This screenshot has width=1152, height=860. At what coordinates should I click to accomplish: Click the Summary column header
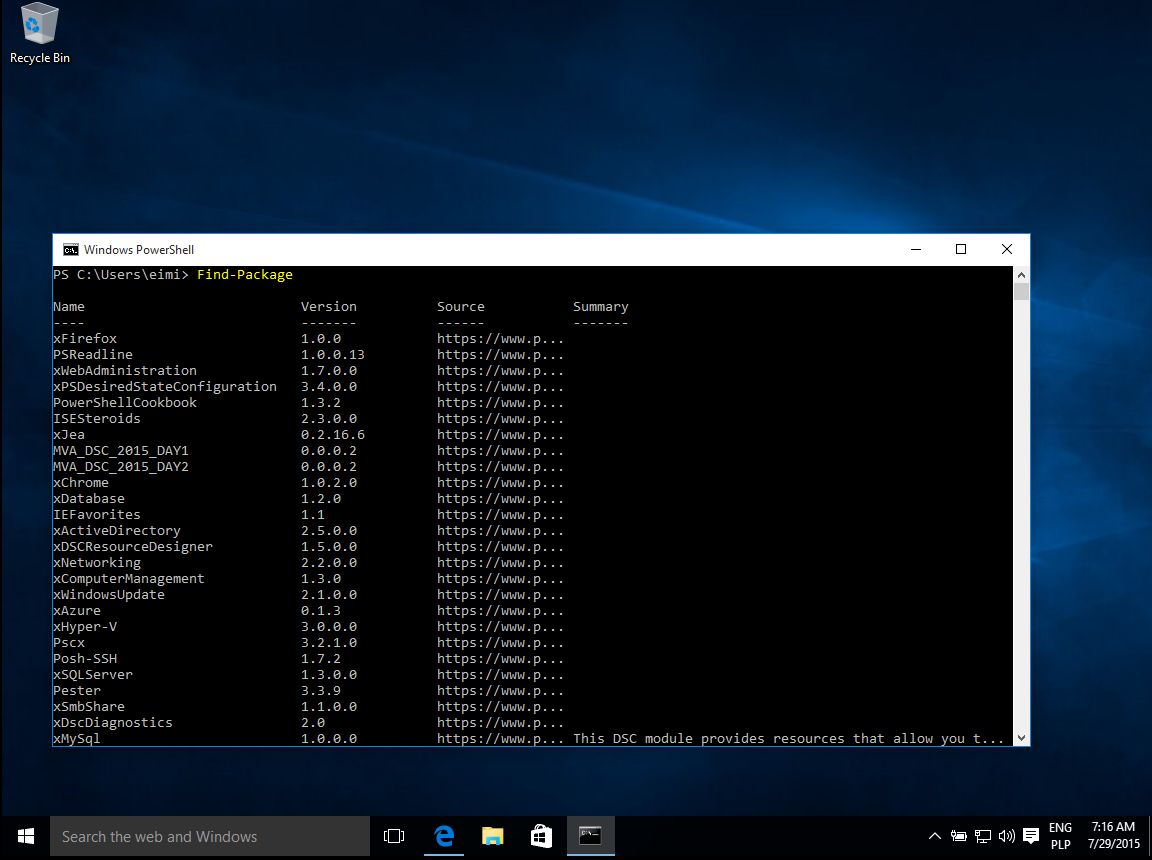click(x=601, y=307)
